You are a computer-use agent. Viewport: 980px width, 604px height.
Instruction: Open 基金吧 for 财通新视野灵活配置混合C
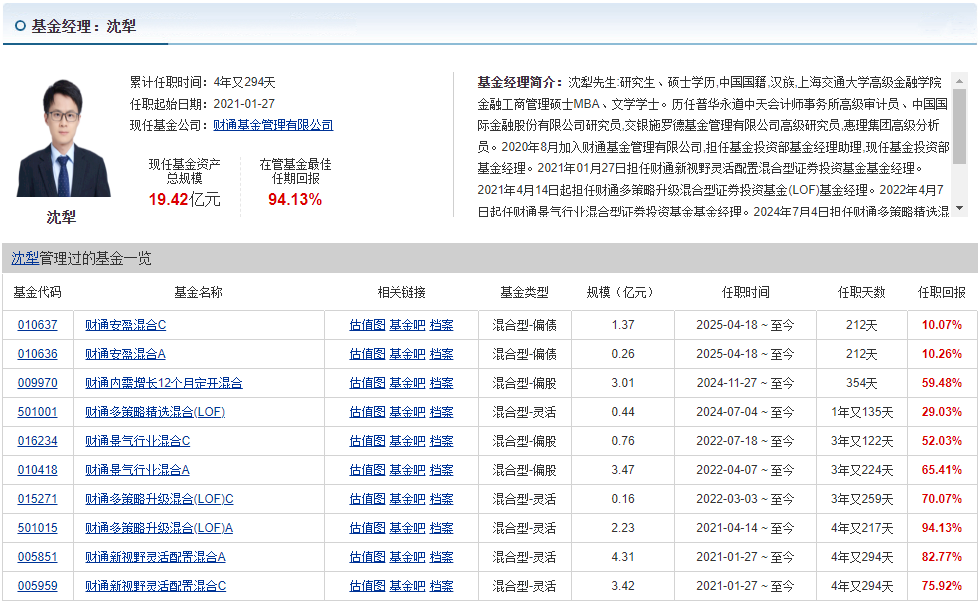[x=408, y=586]
